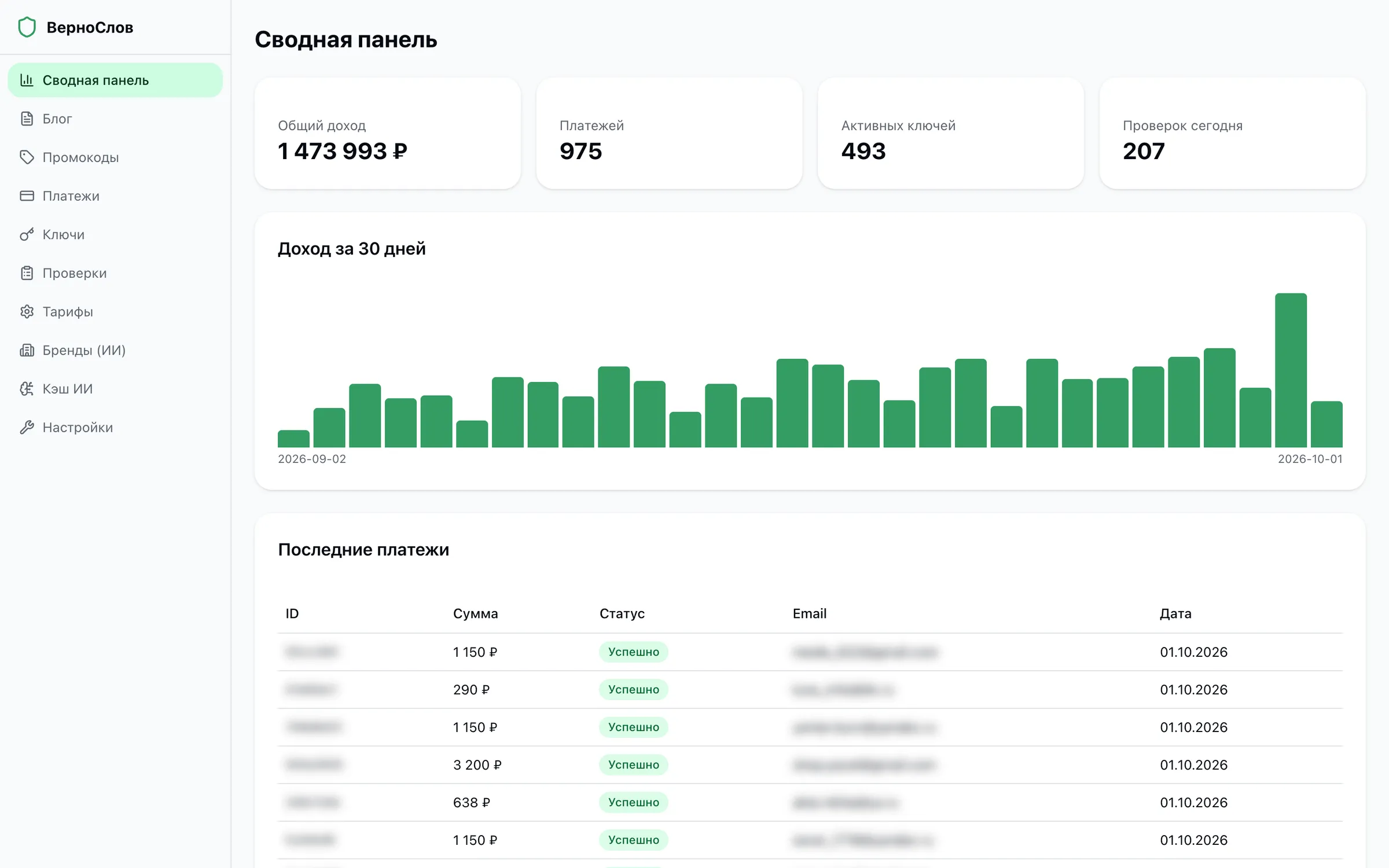This screenshot has width=1389, height=868.
Task: Click the credit card icon next to Платежи
Action: click(27, 196)
